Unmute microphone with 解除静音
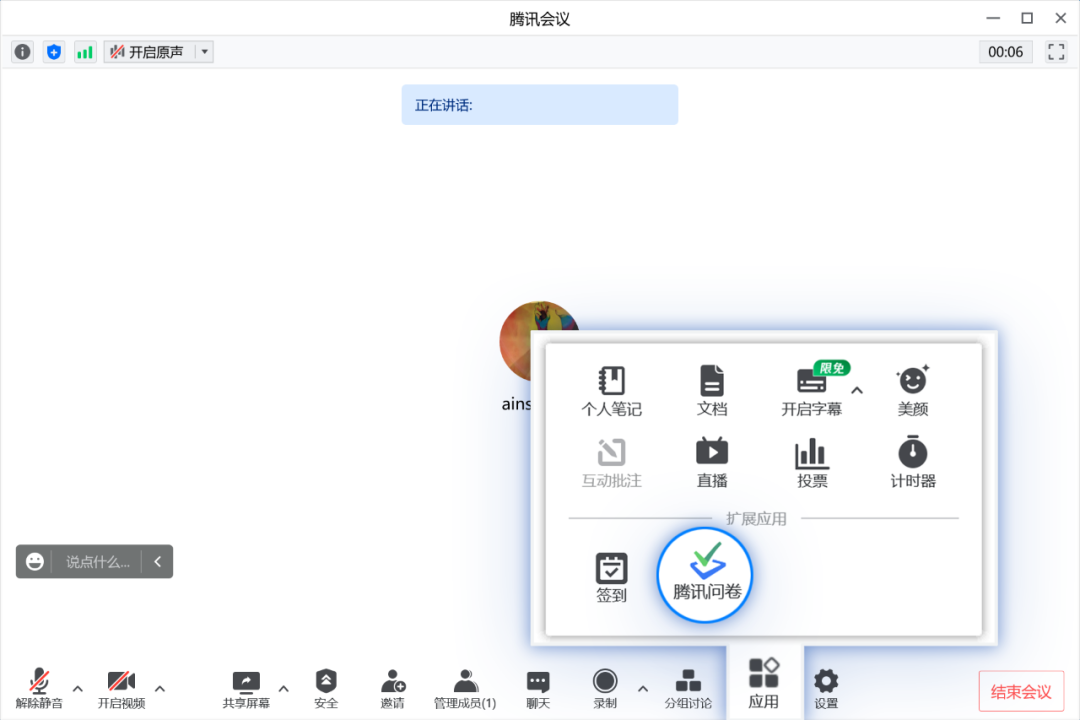The width and height of the screenshot is (1080, 720). point(39,688)
